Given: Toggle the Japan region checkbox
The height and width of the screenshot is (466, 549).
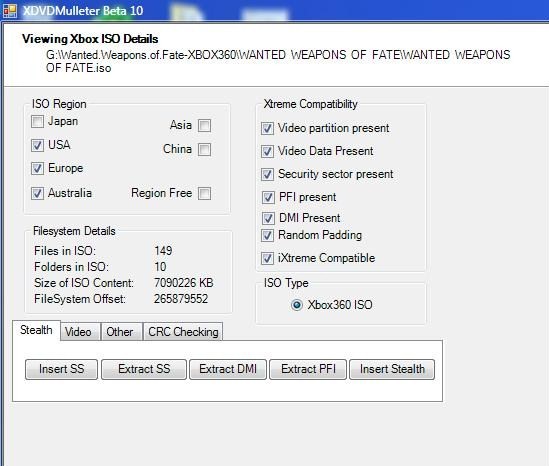Looking at the screenshot, I should coord(37,122).
